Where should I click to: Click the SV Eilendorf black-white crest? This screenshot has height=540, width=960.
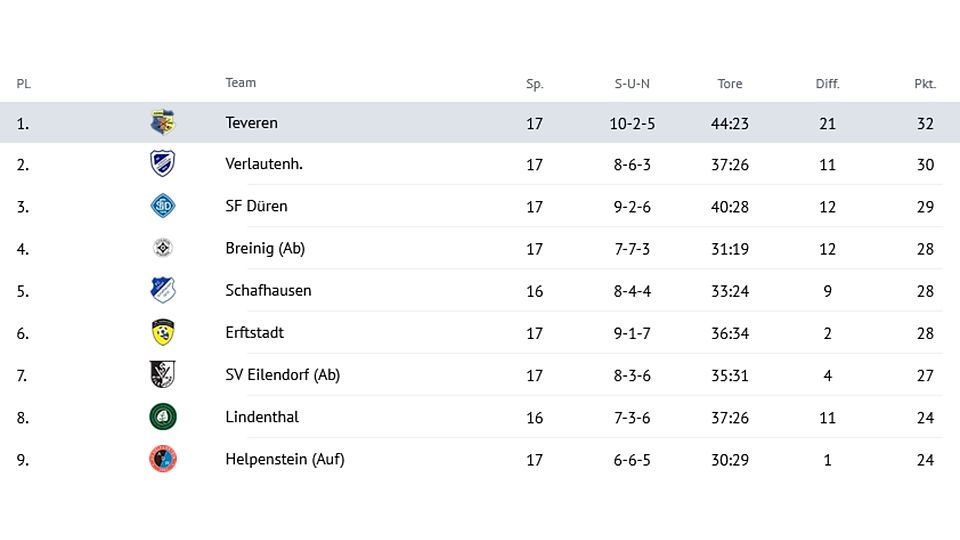pyautogui.click(x=163, y=374)
